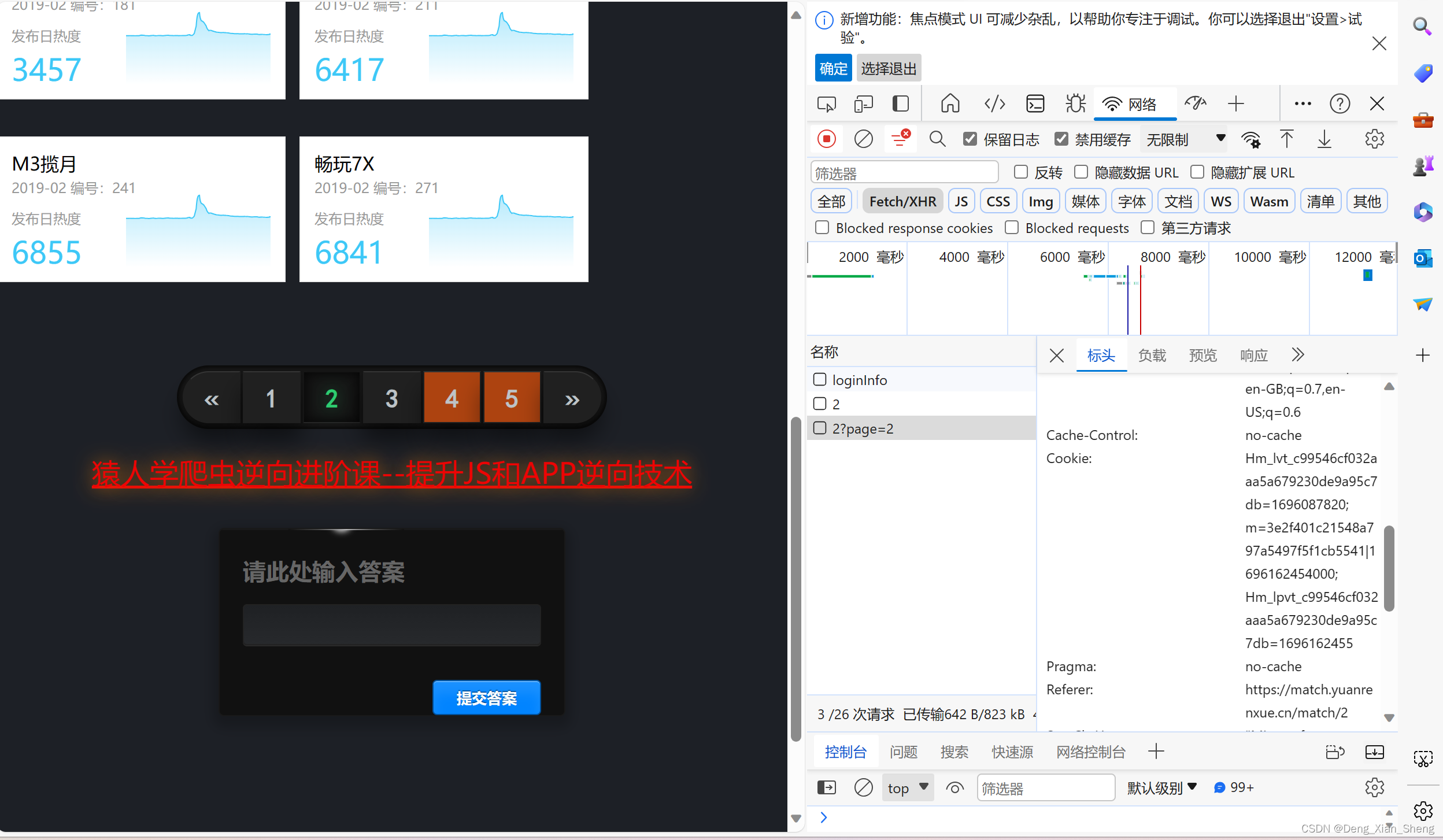
Task: Click the 提交答案 button
Action: point(487,698)
